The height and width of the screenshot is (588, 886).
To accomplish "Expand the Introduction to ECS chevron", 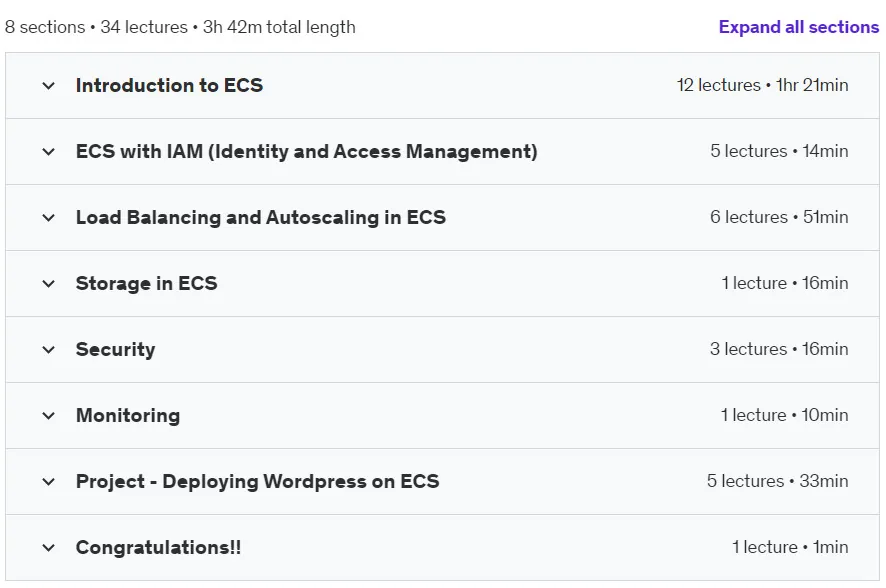I will pos(49,86).
